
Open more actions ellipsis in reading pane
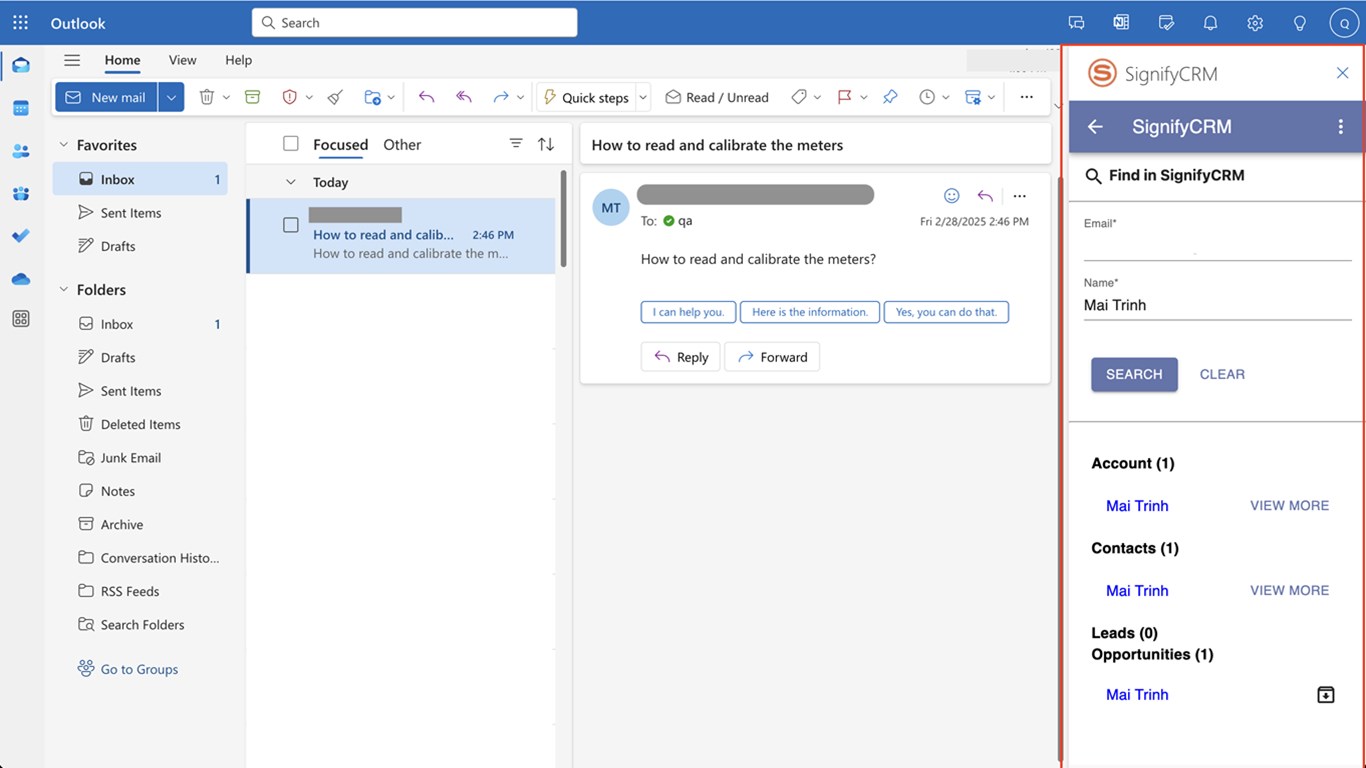[x=1020, y=196]
